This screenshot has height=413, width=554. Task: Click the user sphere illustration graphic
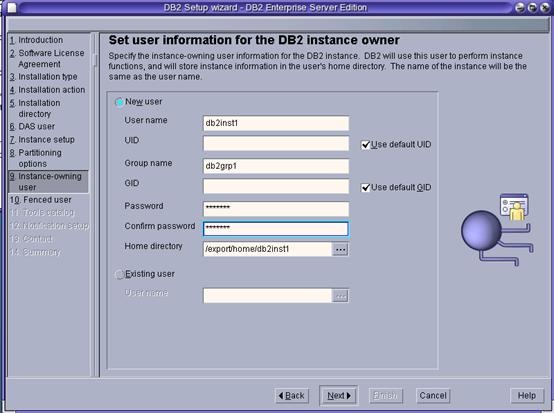tap(497, 230)
